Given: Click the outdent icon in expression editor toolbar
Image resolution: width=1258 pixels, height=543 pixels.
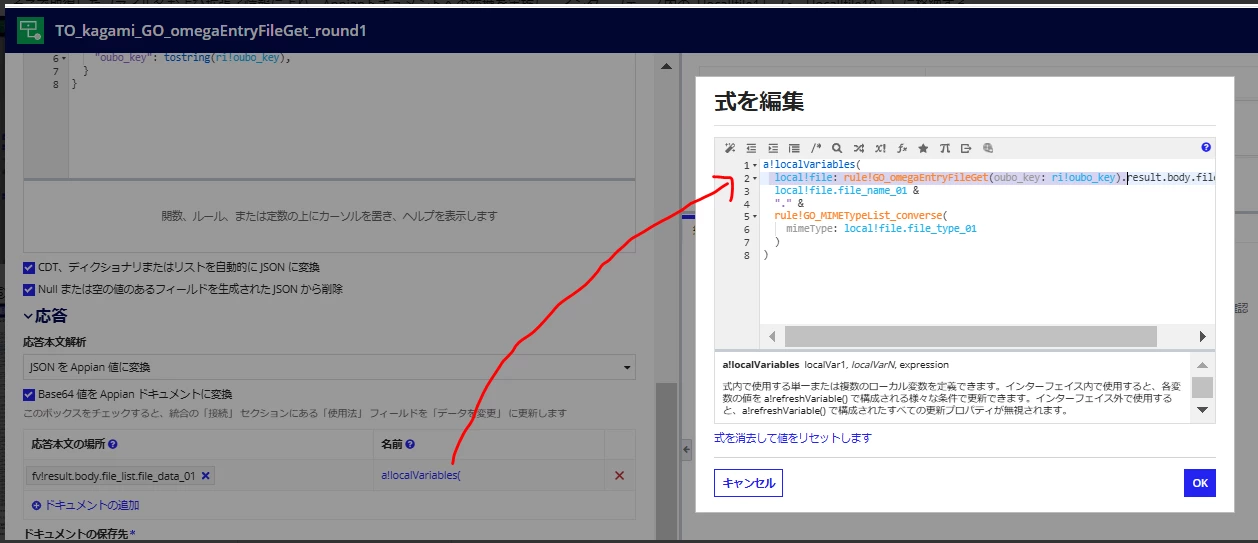Looking at the screenshot, I should (x=752, y=148).
